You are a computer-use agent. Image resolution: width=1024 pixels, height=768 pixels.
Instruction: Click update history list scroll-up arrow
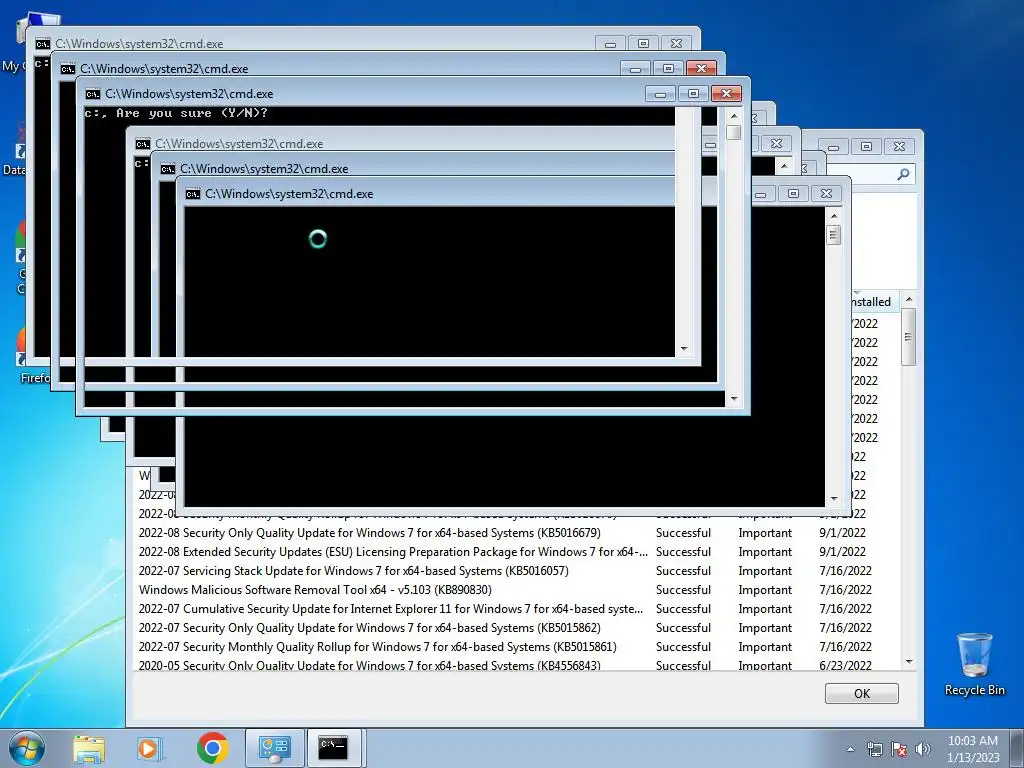(x=908, y=299)
